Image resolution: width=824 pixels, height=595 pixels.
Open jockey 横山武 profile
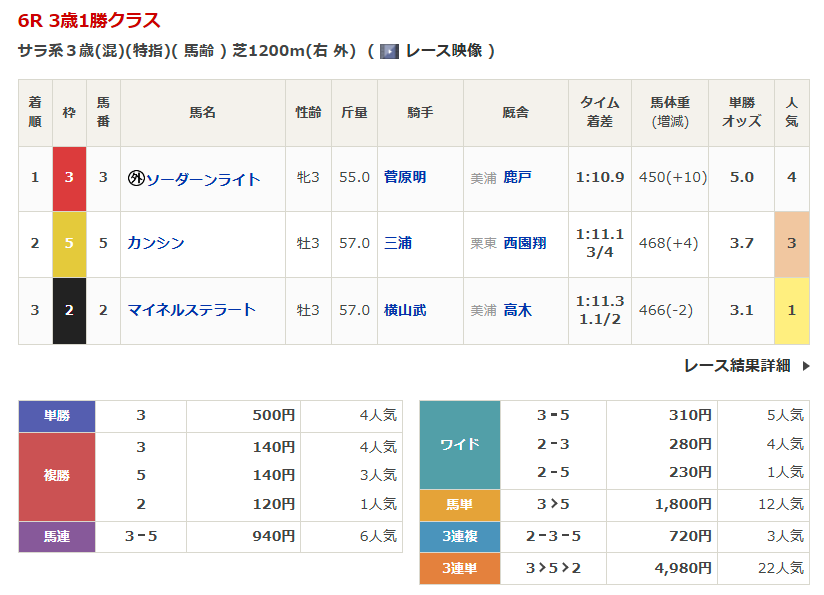click(405, 310)
